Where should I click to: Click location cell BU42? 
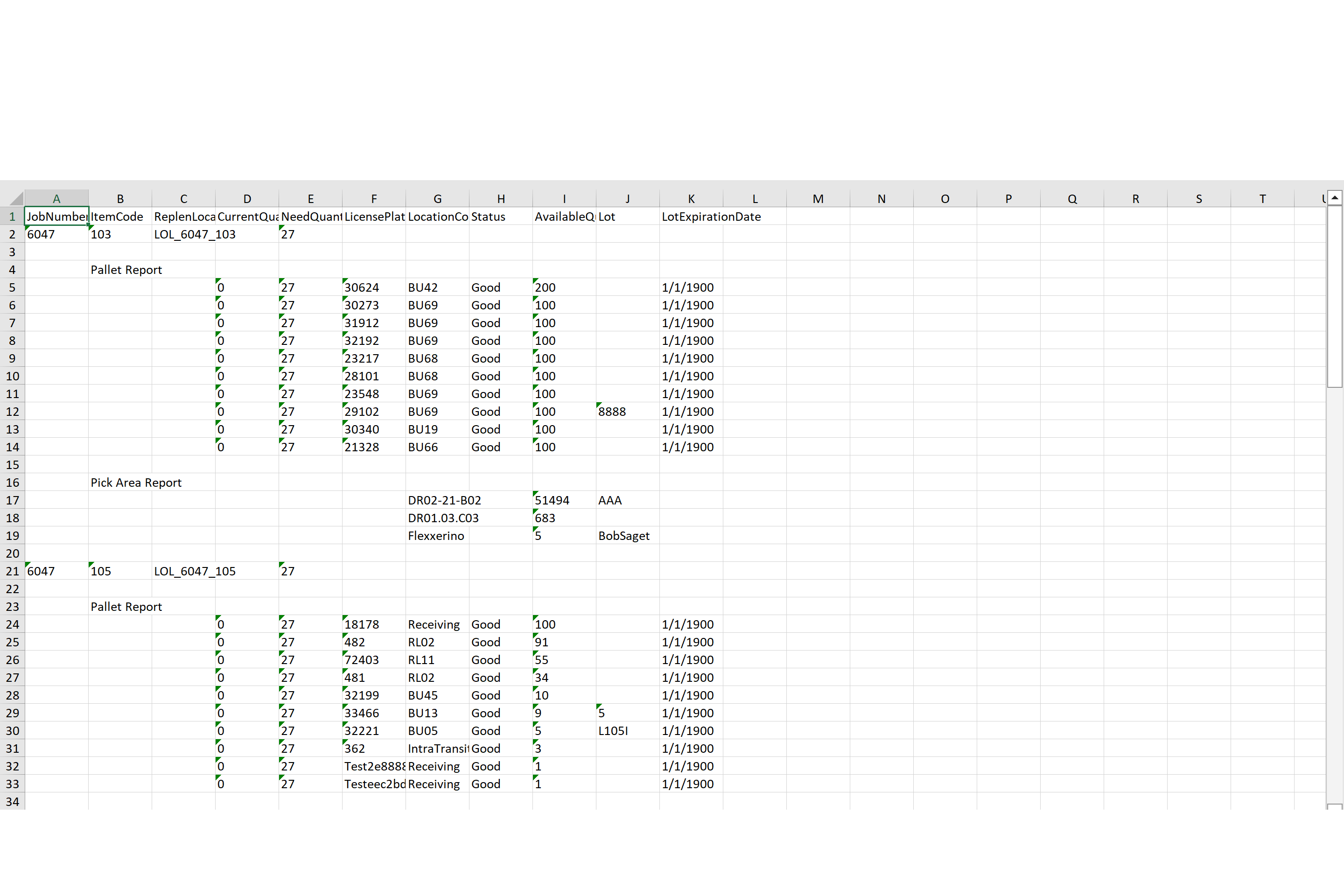coord(437,287)
